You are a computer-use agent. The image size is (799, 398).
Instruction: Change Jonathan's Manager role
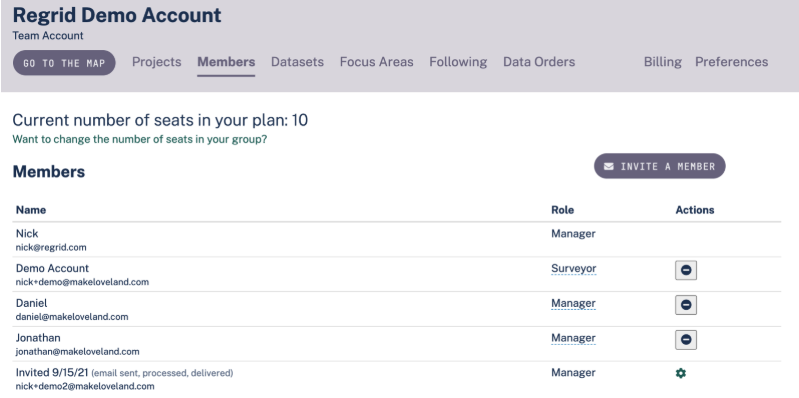(x=573, y=338)
